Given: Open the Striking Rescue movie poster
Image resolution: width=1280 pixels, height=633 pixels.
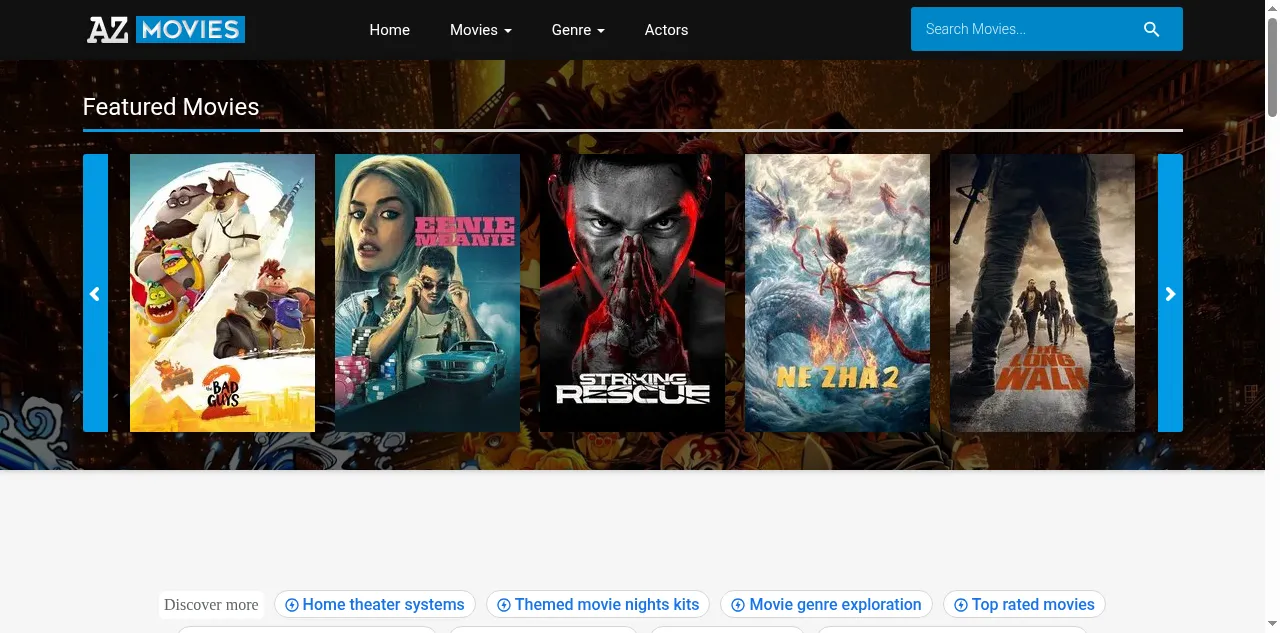Looking at the screenshot, I should (632, 293).
